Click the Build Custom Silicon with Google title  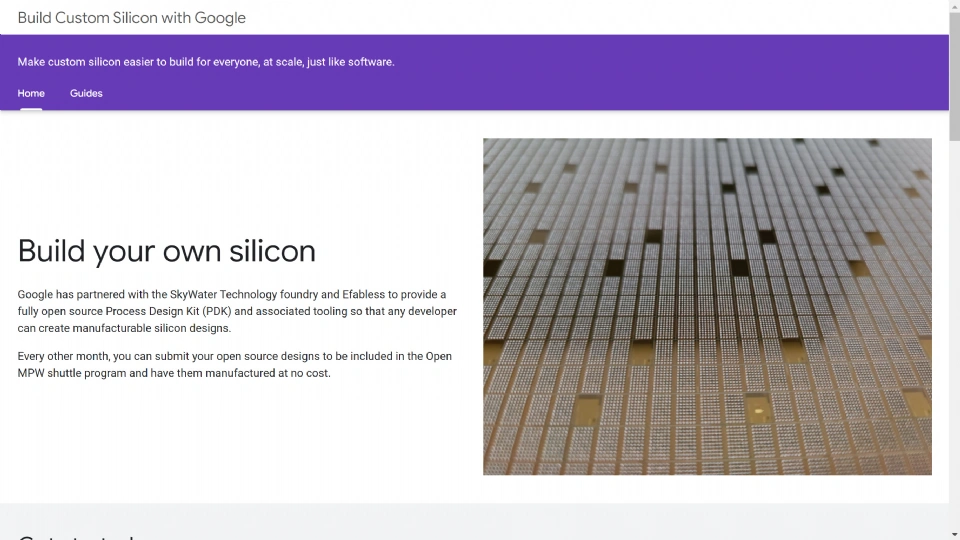[x=132, y=18]
